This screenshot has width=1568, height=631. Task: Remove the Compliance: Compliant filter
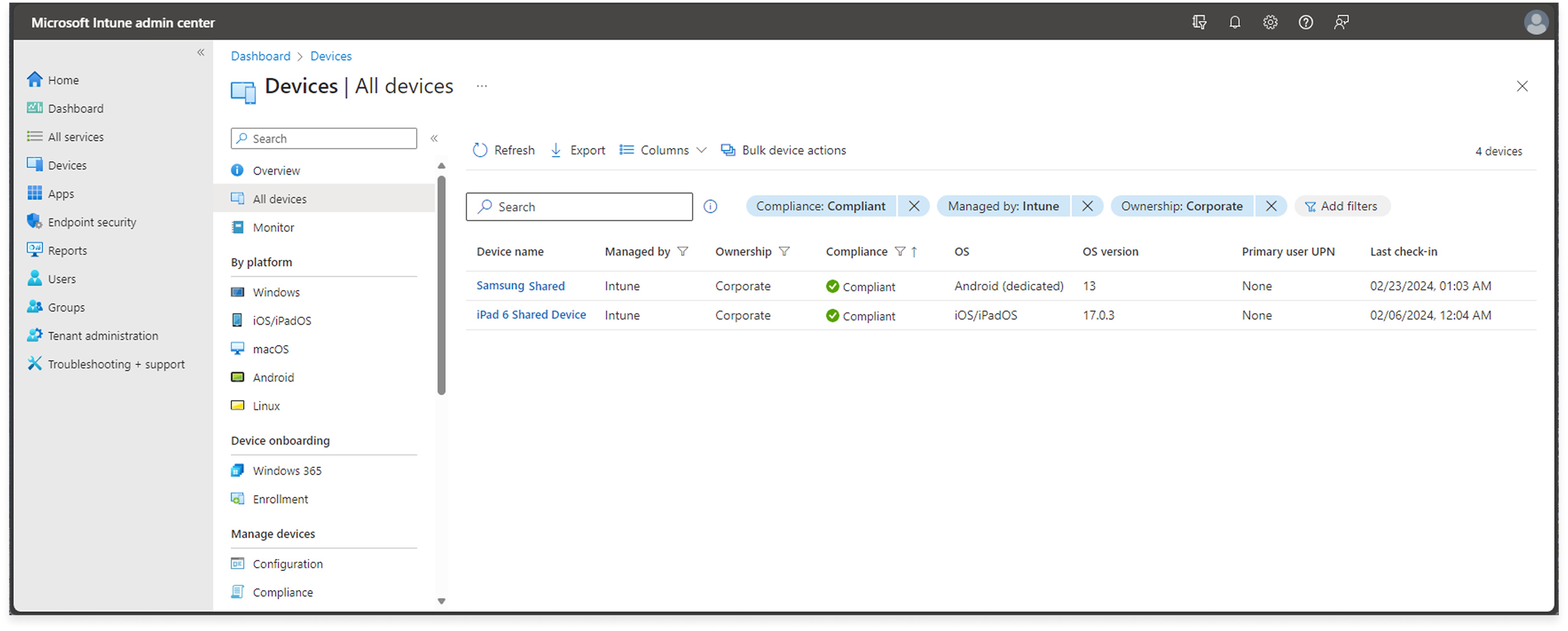pyautogui.click(x=913, y=206)
